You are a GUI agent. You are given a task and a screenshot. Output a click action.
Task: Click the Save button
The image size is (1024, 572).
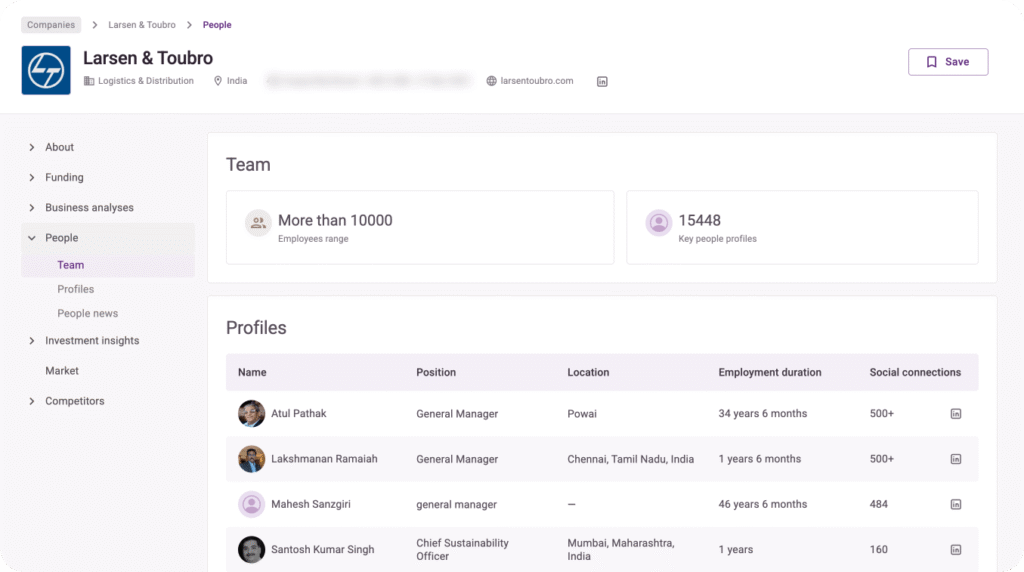tap(948, 62)
